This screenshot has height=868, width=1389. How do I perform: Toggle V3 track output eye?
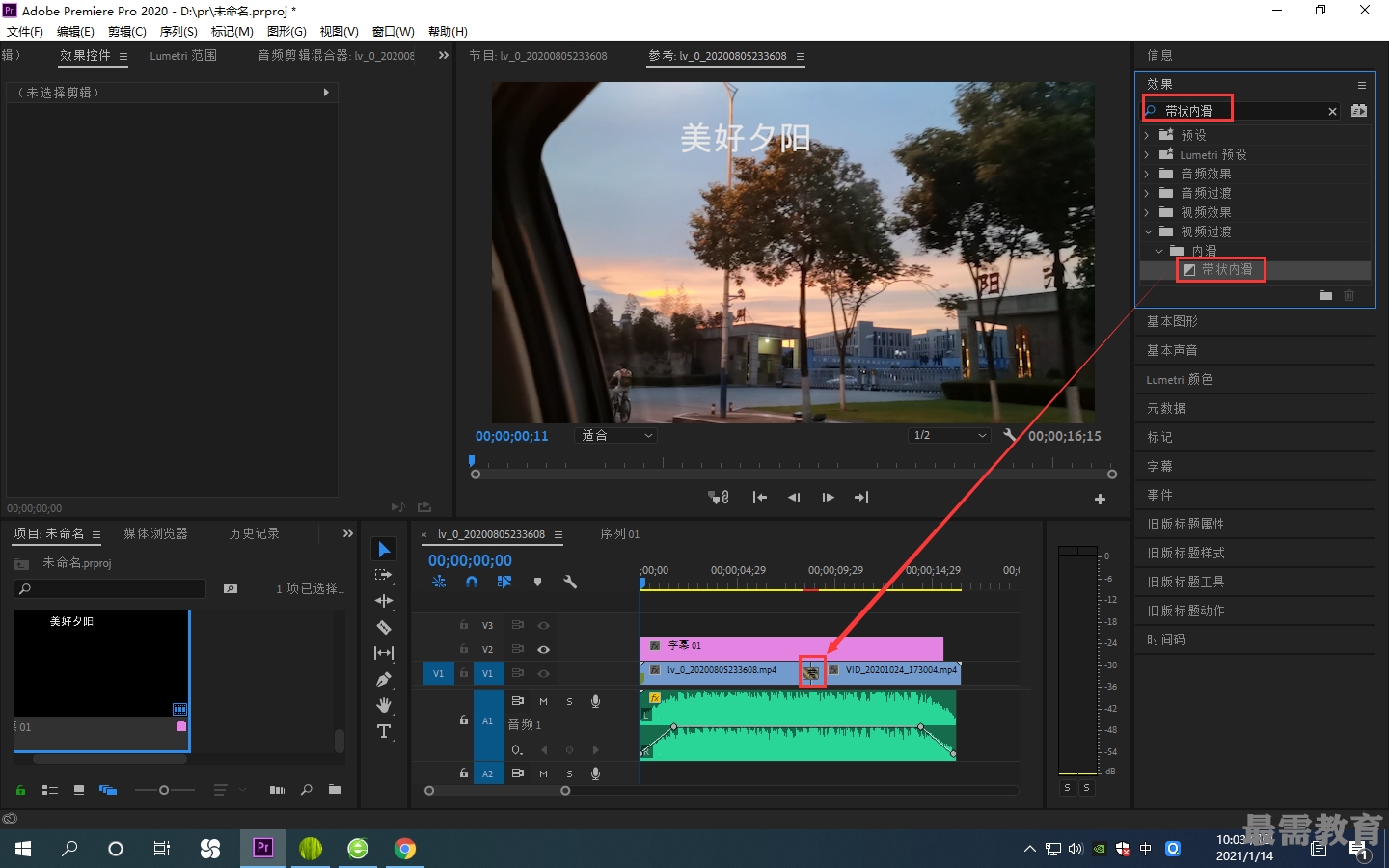click(x=543, y=625)
